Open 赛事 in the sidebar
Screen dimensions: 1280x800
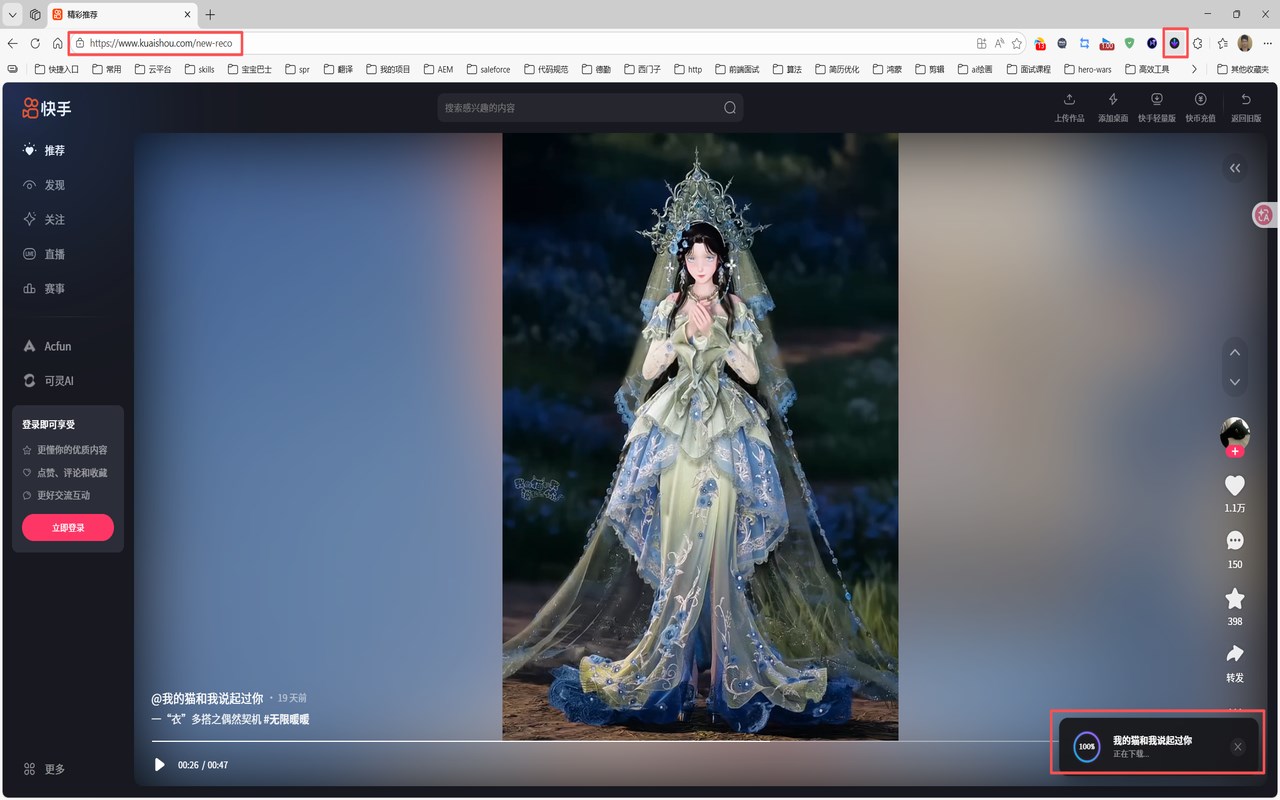point(44,288)
